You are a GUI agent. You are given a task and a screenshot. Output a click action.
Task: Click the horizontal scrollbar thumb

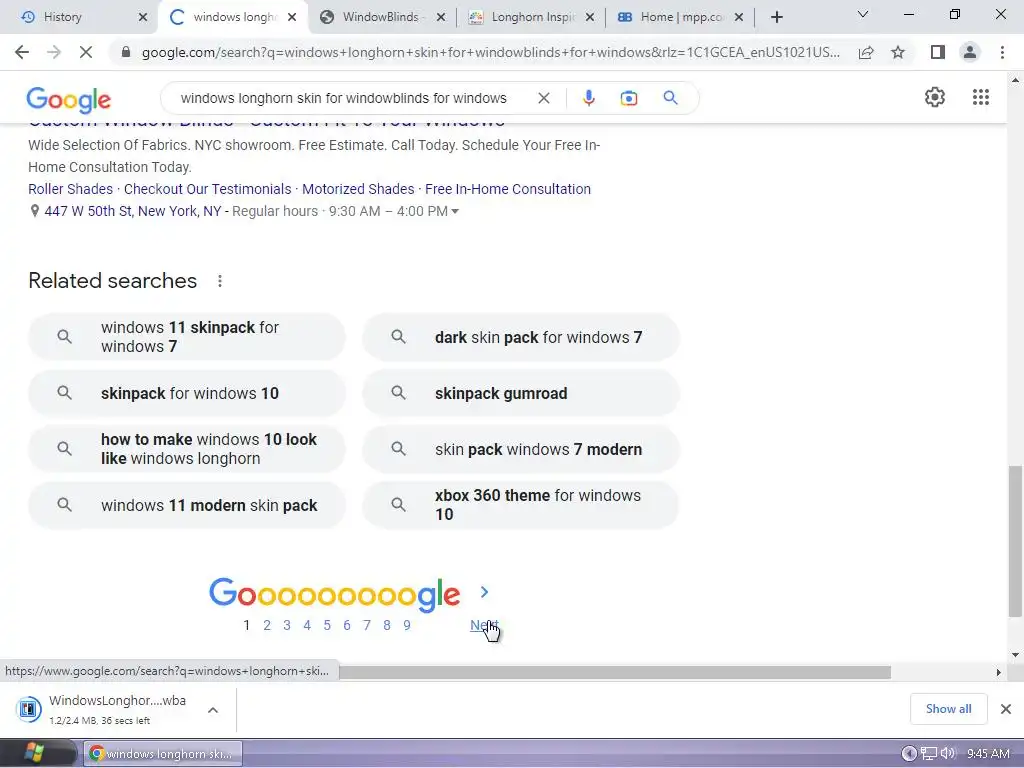click(614, 672)
